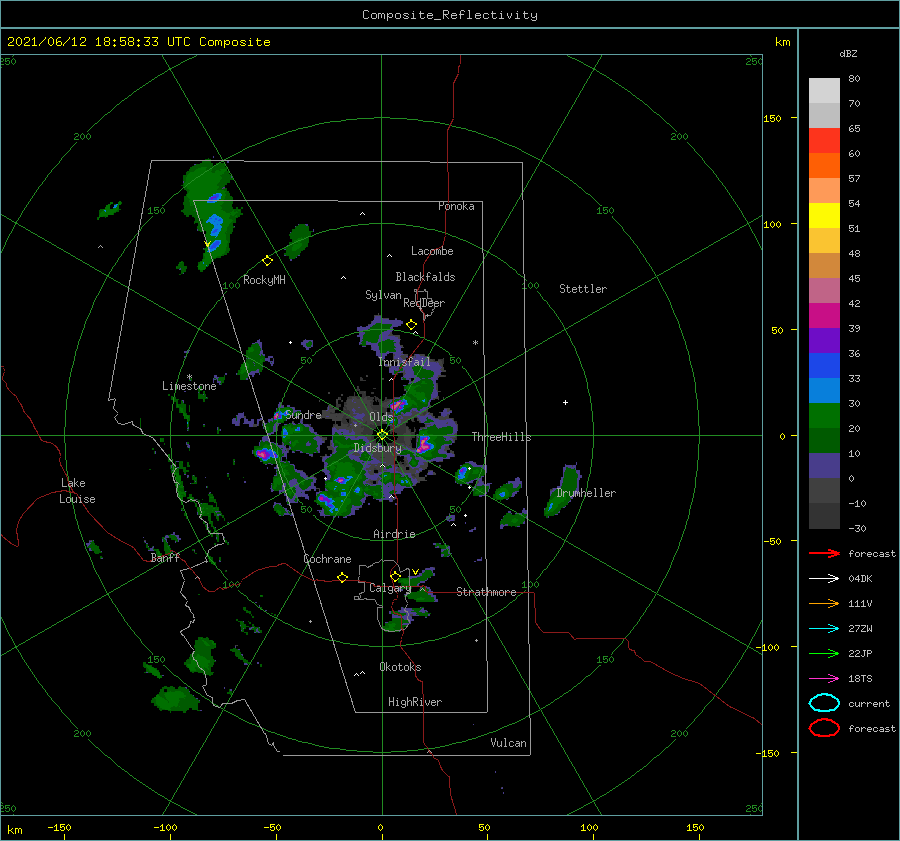Viewport: 900px width, 841px height.
Task: Click the Calgary city label
Action: tap(390, 588)
